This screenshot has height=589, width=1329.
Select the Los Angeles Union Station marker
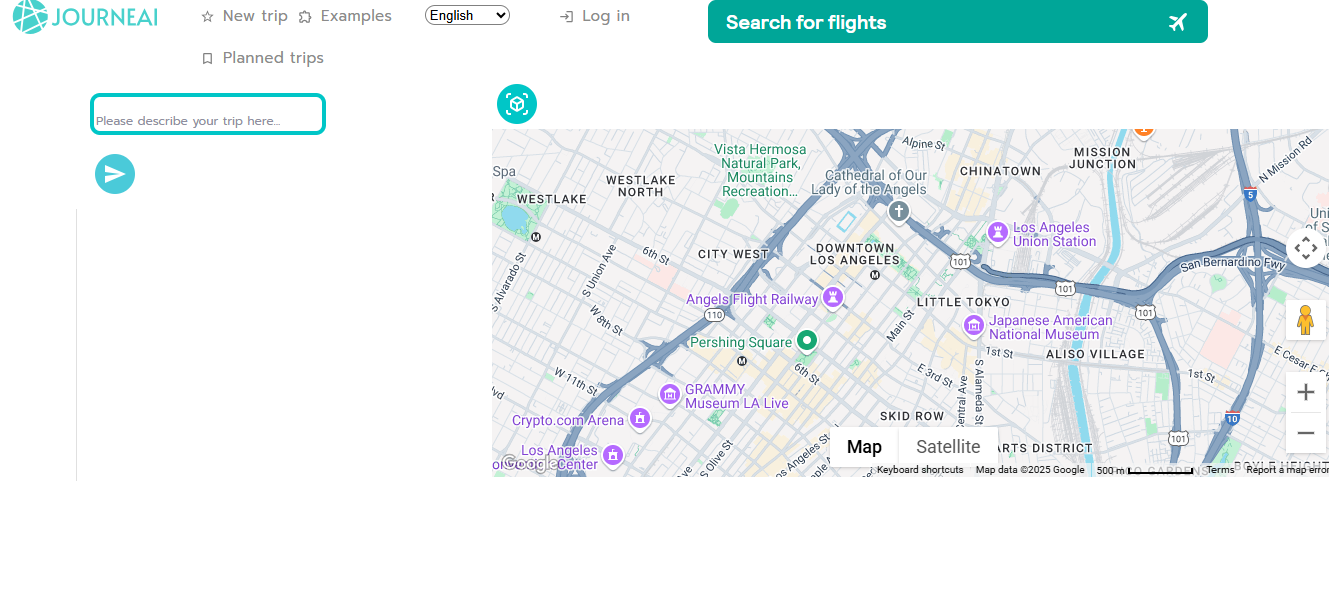[x=997, y=232]
